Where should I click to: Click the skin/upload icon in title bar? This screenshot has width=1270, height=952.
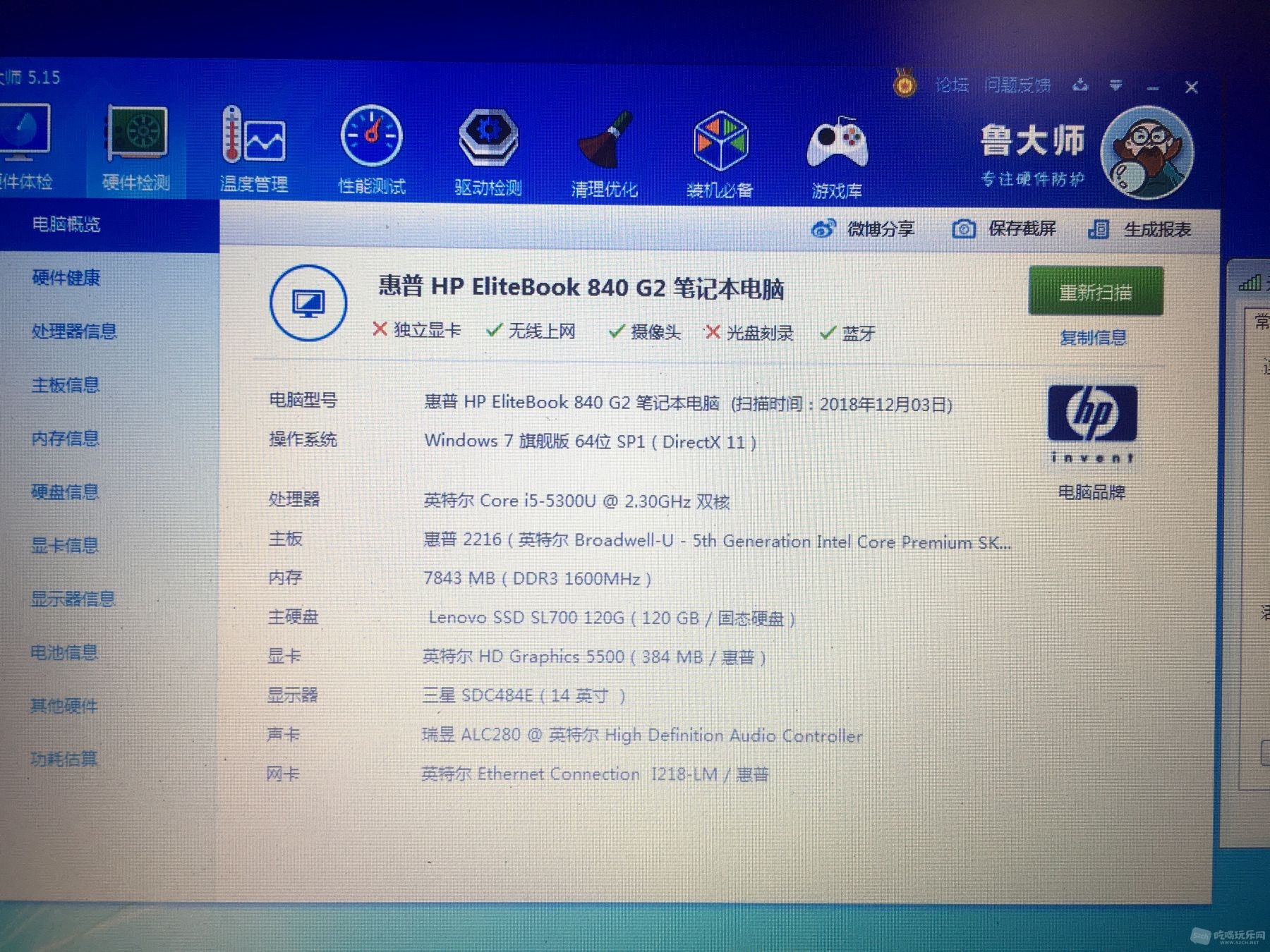(x=1079, y=85)
